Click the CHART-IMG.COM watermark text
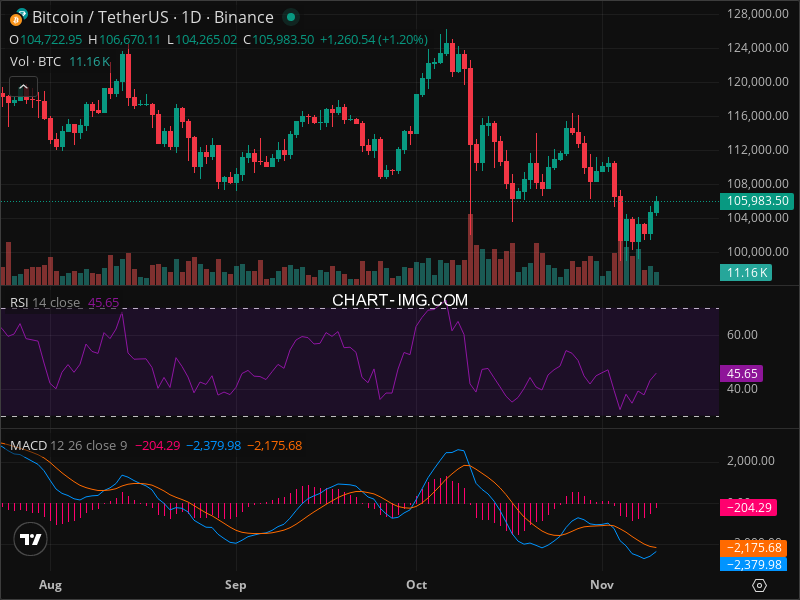 pos(400,299)
